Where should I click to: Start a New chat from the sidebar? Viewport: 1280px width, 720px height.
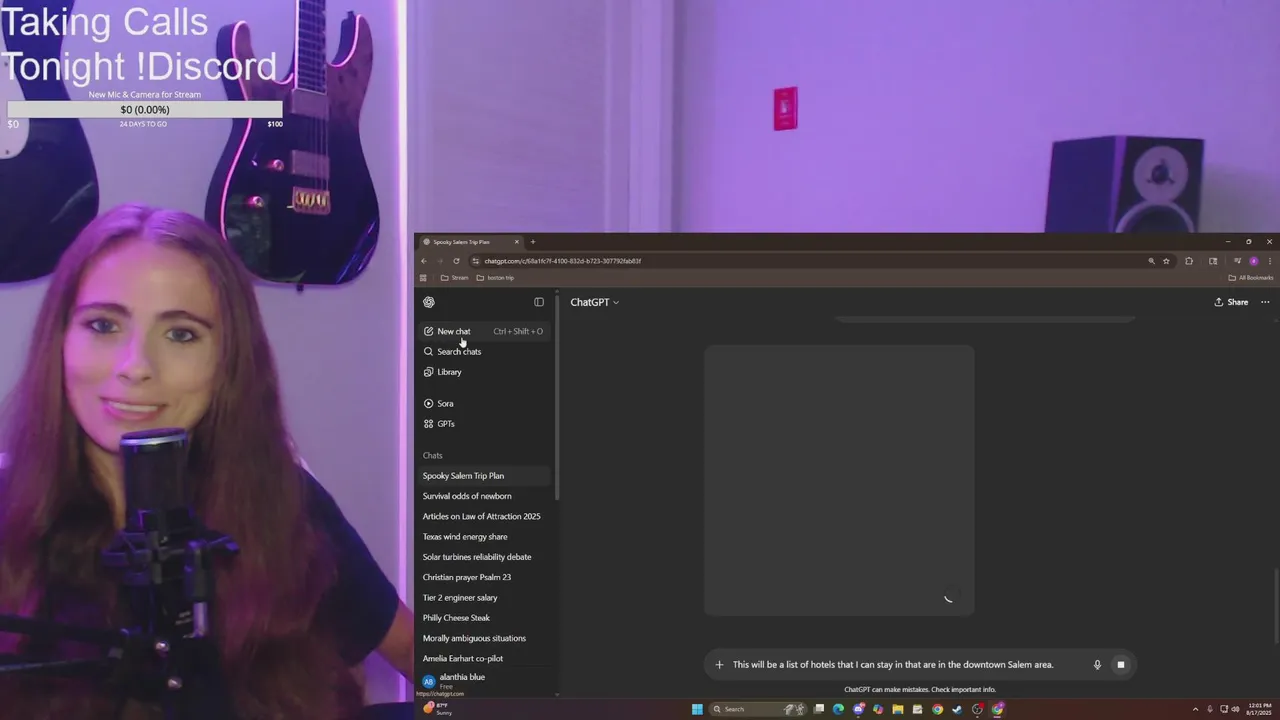coord(484,331)
